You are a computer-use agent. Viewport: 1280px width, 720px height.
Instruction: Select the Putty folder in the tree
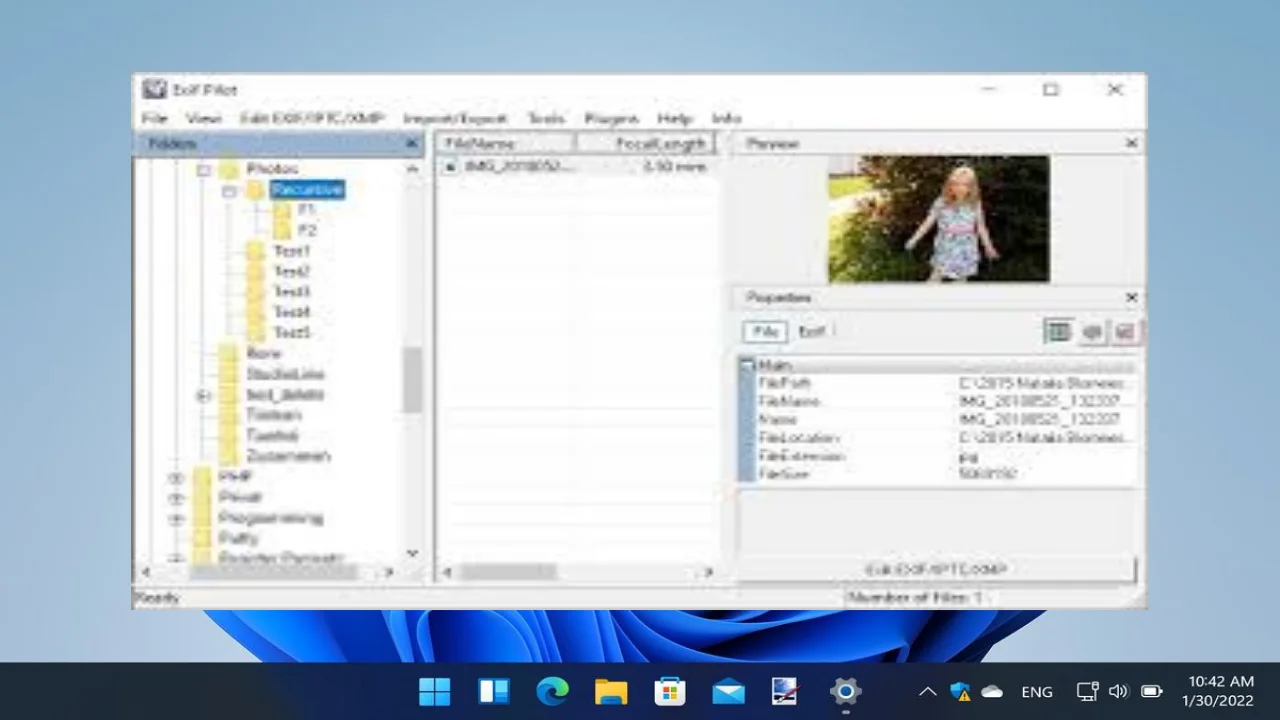tap(238, 538)
